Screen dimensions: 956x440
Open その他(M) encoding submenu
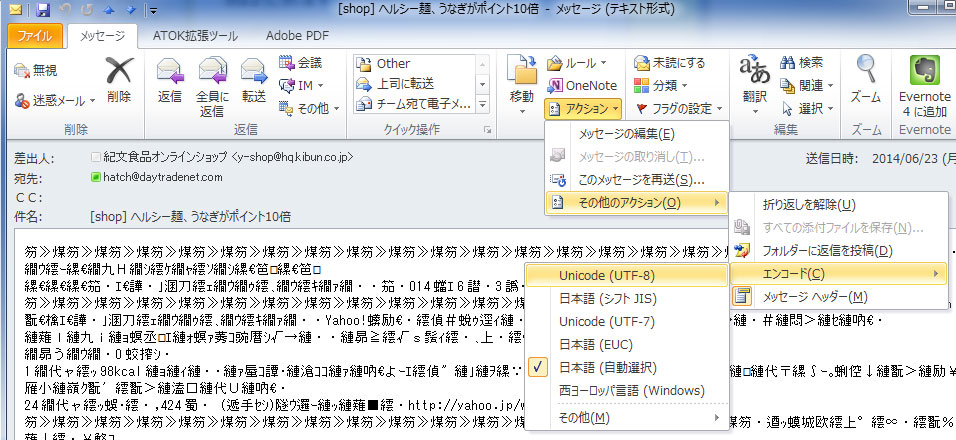coord(626,418)
